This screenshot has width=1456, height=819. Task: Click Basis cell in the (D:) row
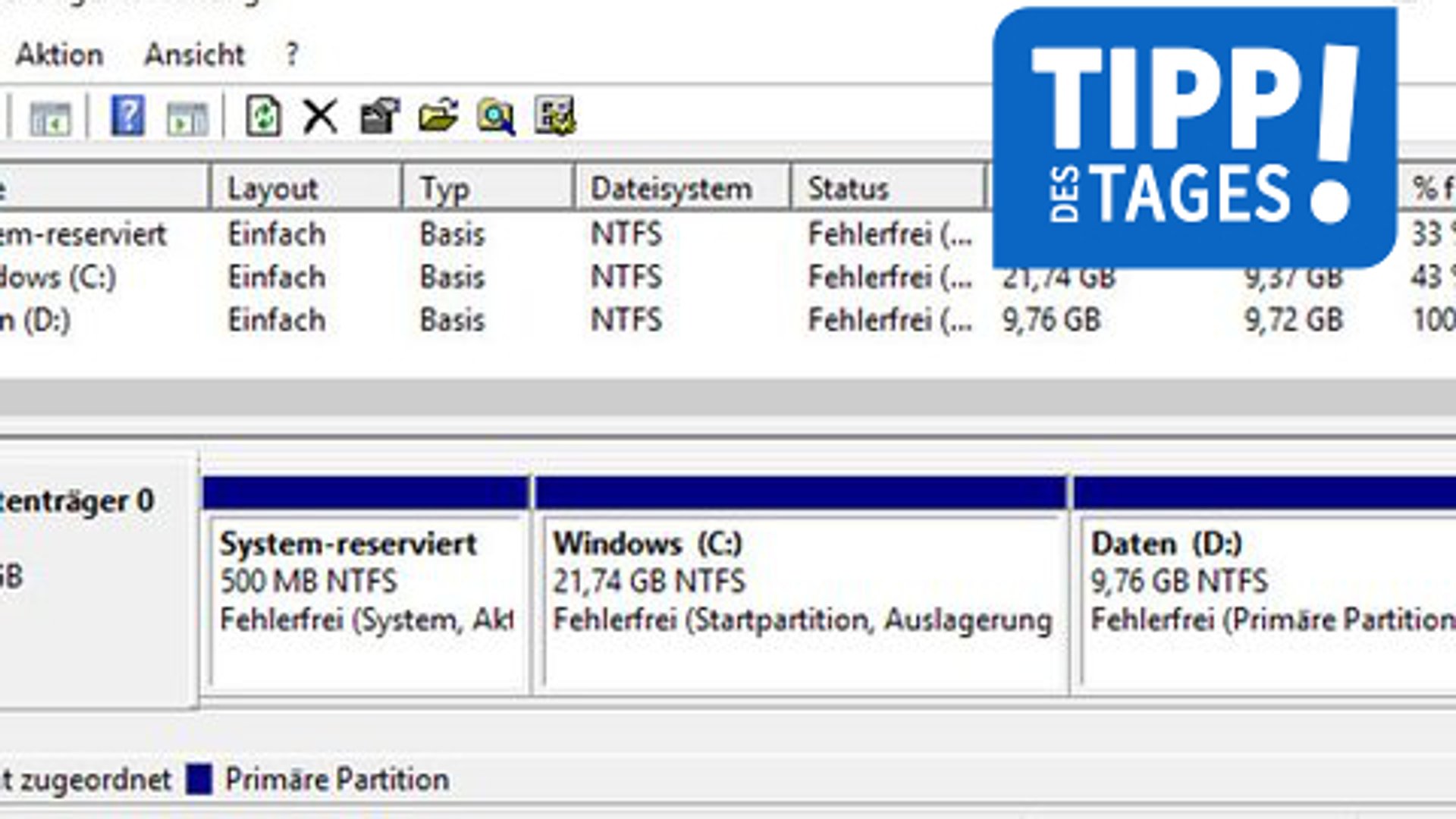[452, 319]
